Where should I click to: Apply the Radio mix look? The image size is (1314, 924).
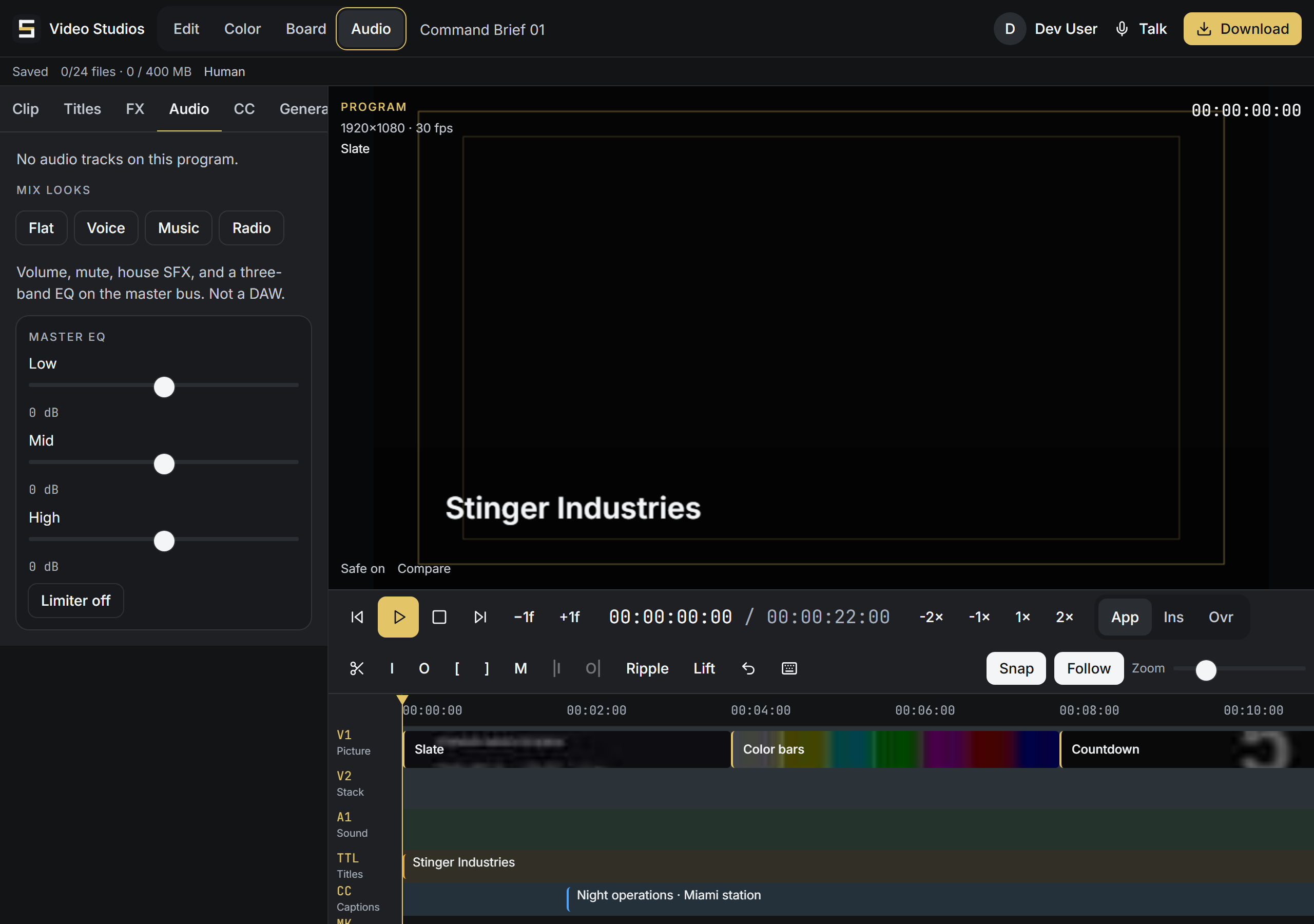point(251,228)
